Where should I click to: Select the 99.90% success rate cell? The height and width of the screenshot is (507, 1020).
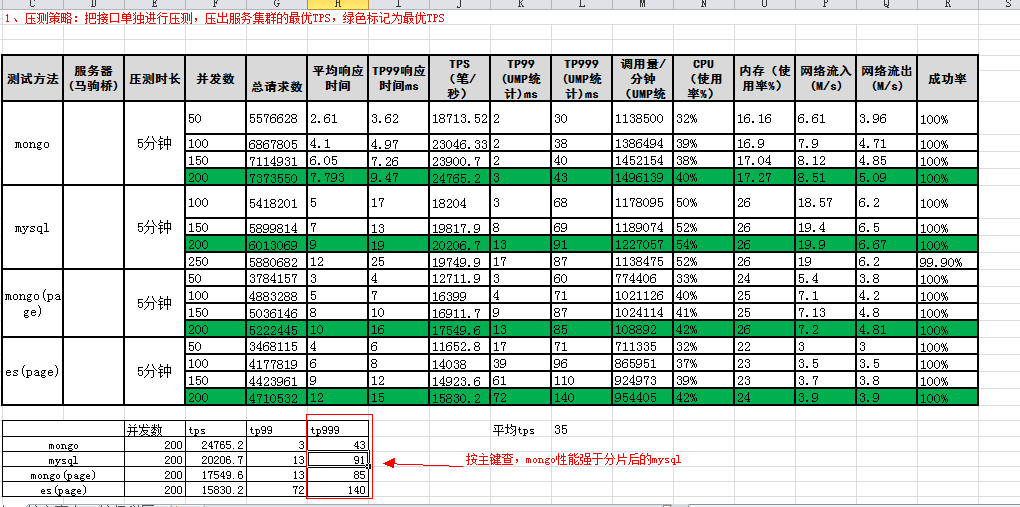pyautogui.click(x=947, y=261)
